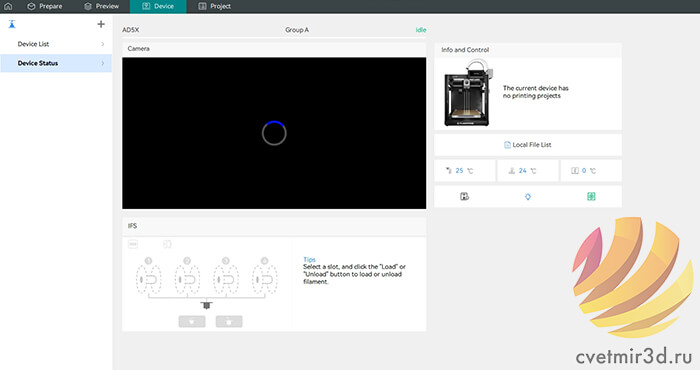Add a new device with plus icon
Viewport: 700px width, 370px height.
(x=101, y=24)
